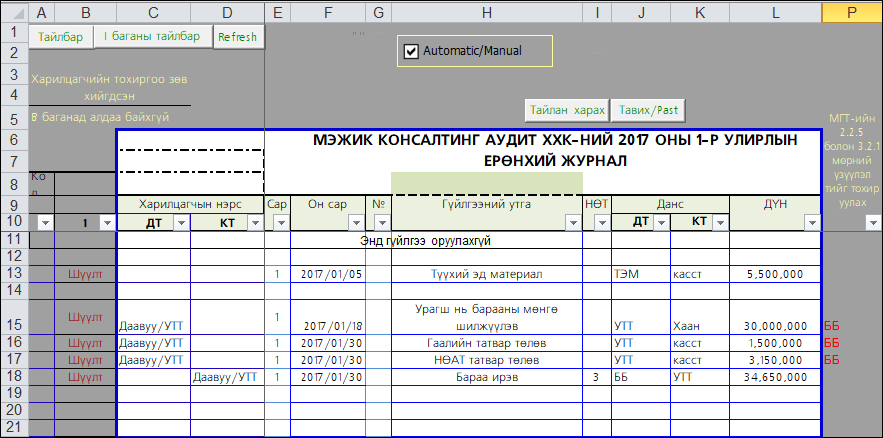Toggle the Automatic/Manual checkbox
883x438 pixels.
coord(410,51)
